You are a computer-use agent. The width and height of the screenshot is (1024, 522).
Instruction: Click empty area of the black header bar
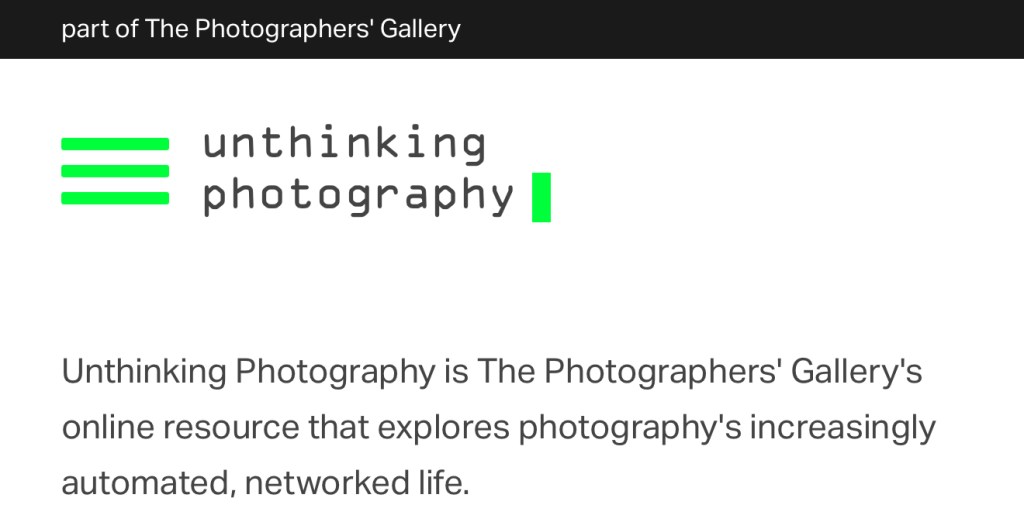[x=750, y=29]
